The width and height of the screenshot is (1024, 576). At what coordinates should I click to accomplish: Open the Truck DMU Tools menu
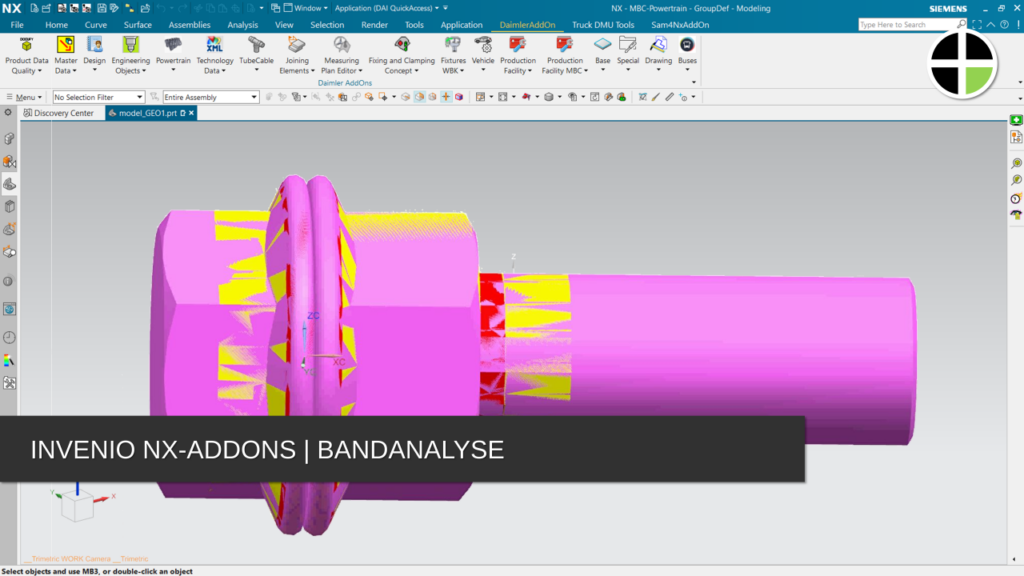pyautogui.click(x=601, y=24)
